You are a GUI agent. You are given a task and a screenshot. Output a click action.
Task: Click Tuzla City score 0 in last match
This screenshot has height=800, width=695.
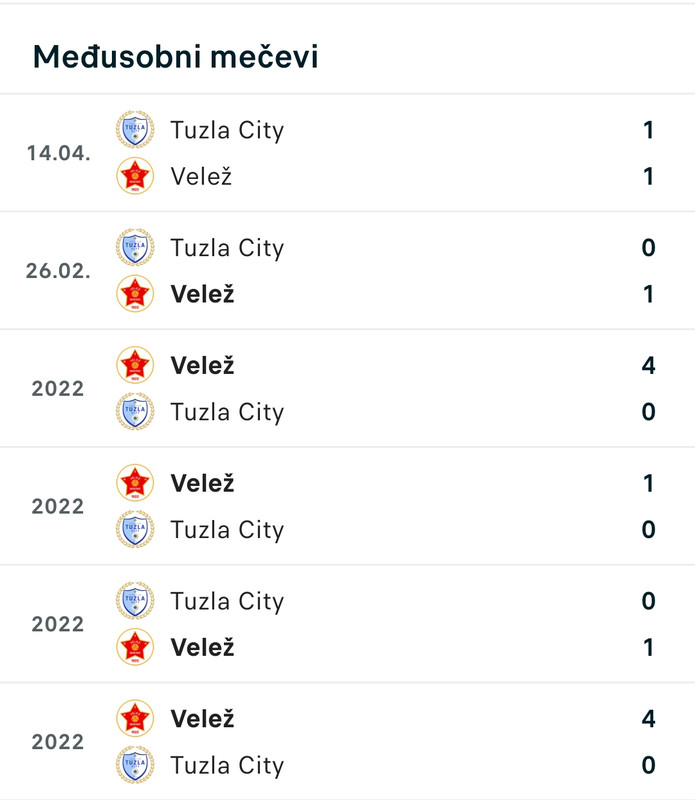pyautogui.click(x=648, y=765)
